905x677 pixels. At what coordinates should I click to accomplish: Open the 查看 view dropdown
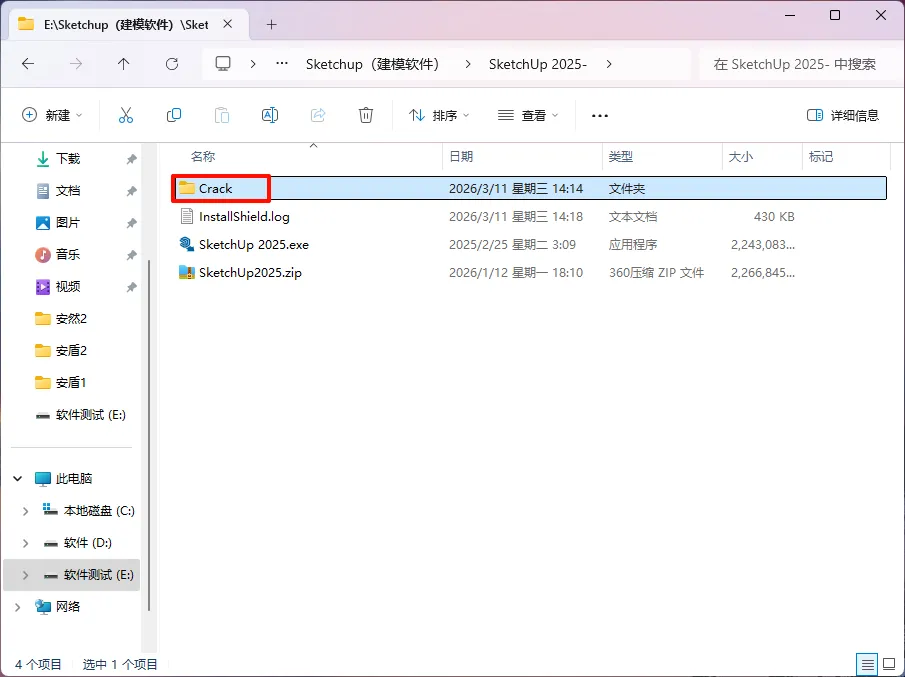(528, 115)
